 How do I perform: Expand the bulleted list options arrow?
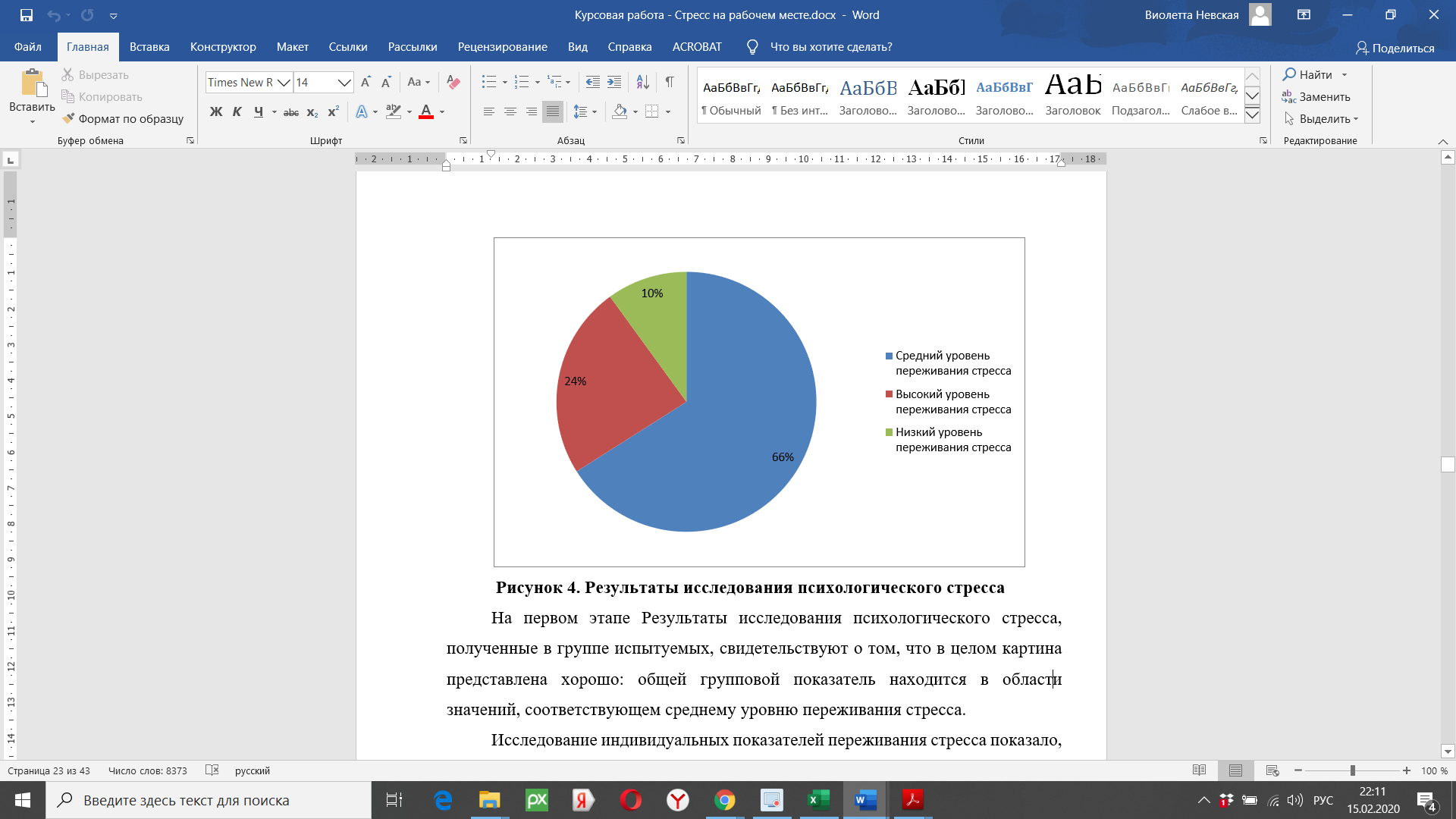(x=505, y=82)
